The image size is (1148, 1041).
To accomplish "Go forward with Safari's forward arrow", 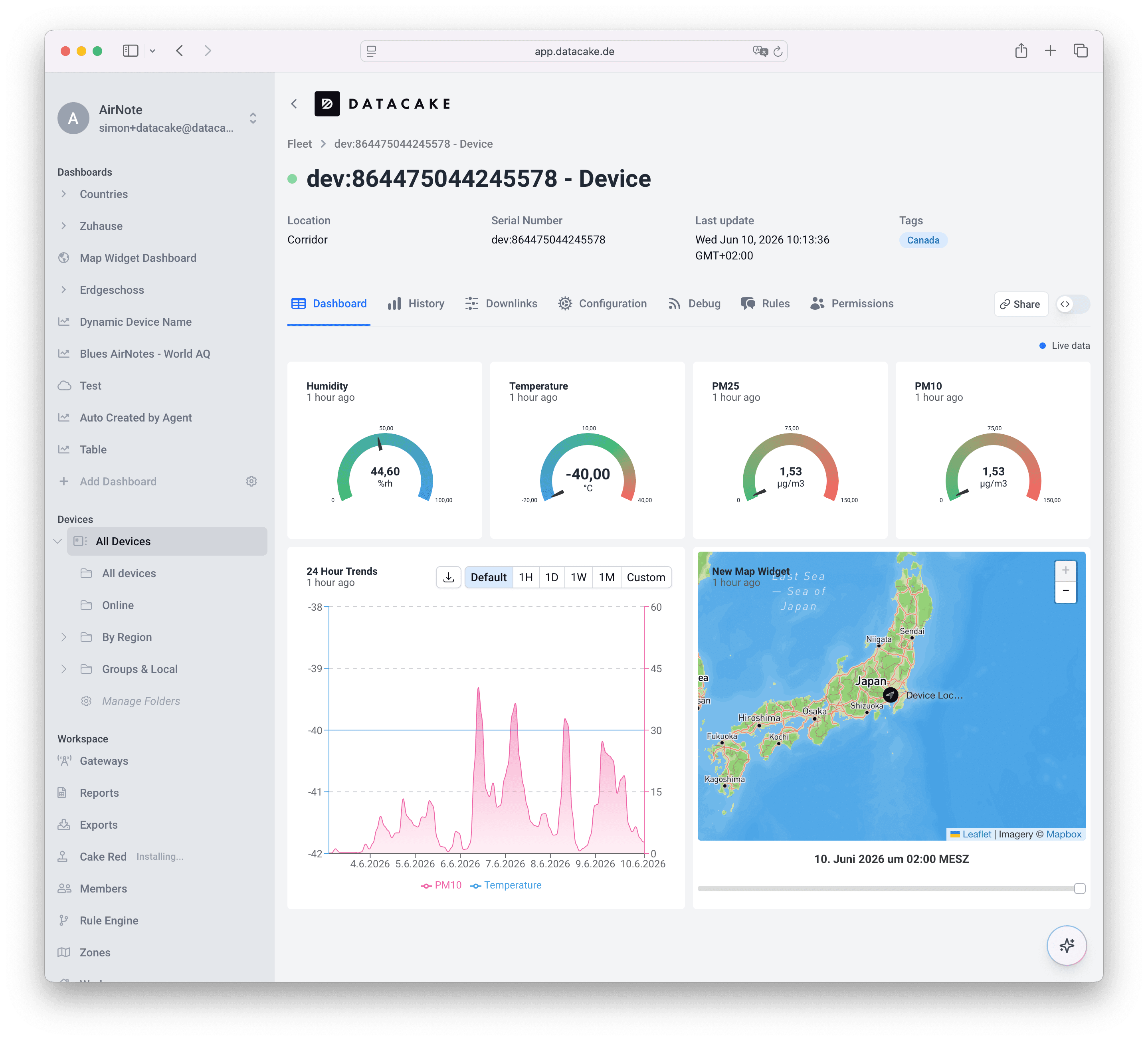I will point(208,51).
